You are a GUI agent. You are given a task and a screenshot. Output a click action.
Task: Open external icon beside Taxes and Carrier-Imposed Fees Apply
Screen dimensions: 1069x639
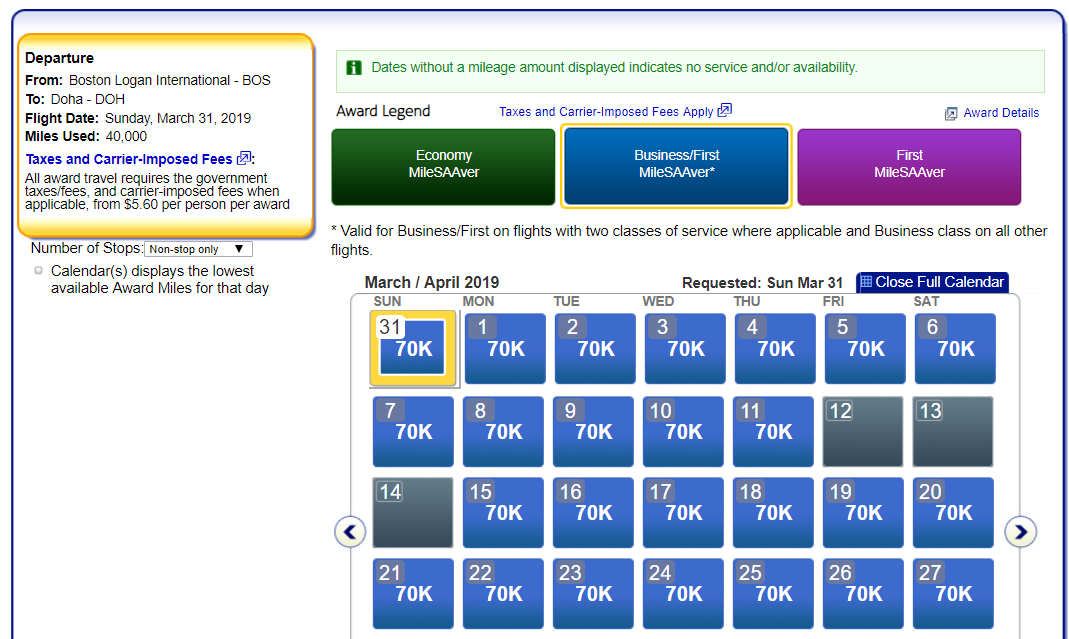725,110
